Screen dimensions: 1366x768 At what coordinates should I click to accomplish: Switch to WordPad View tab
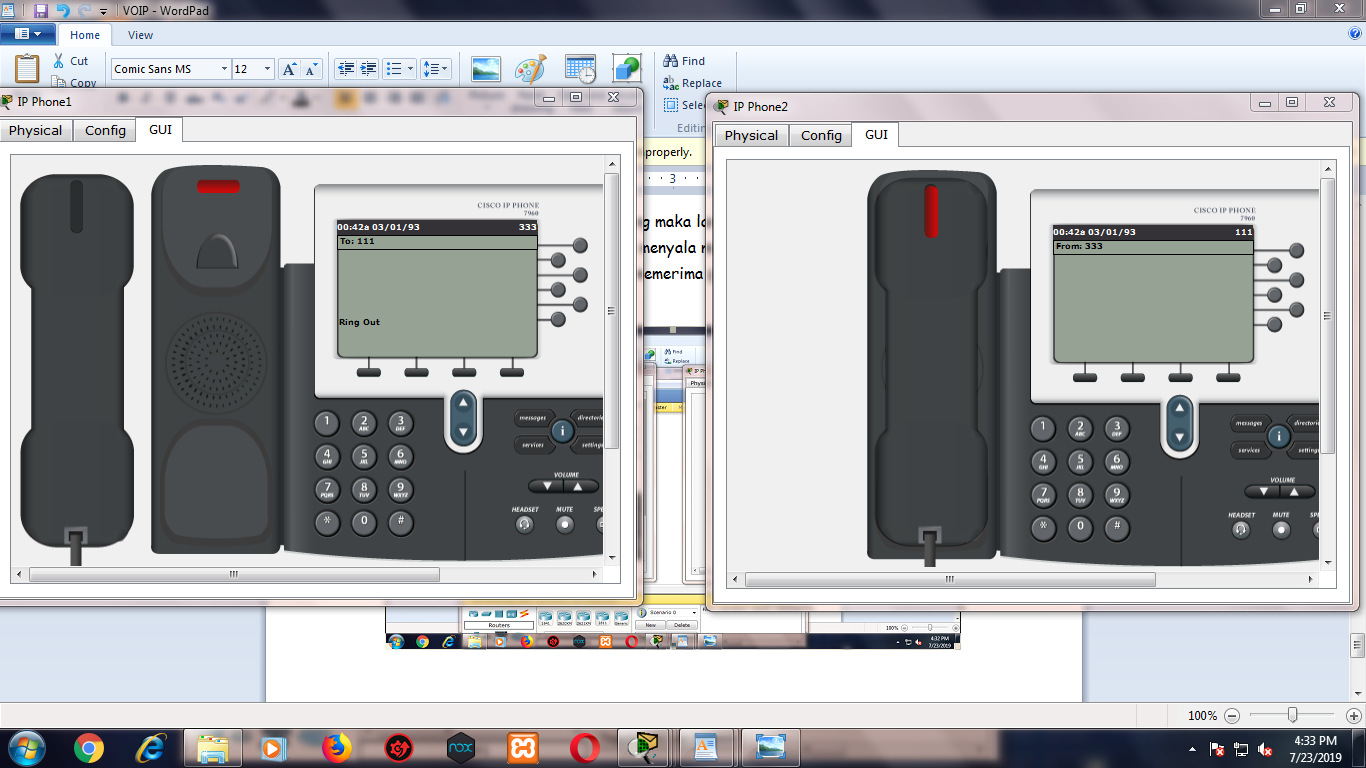(141, 35)
